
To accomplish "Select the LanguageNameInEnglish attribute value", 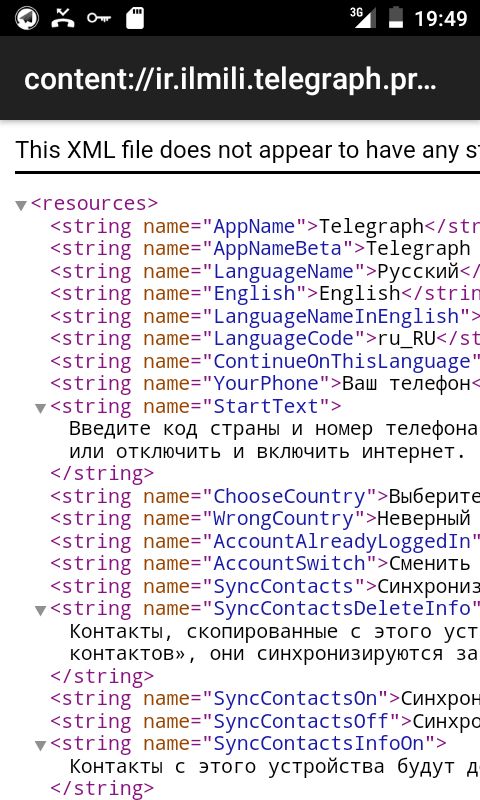I will click(x=336, y=316).
